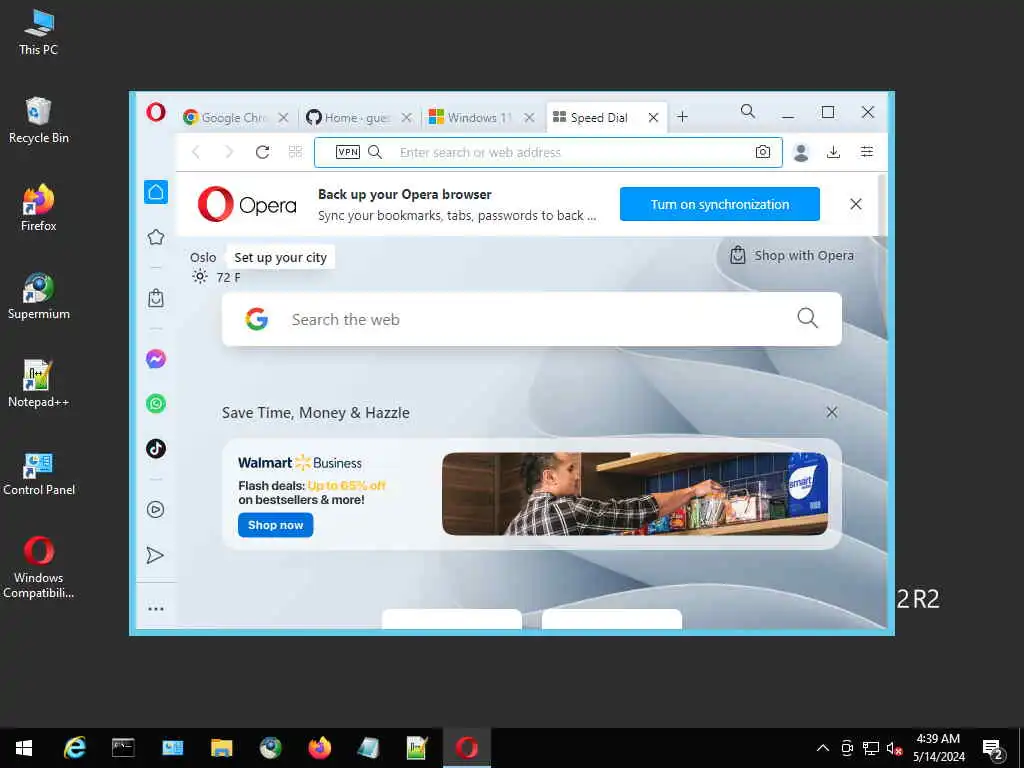The width and height of the screenshot is (1024, 768).
Task: Close the Google Chrome tab
Action: pyautogui.click(x=283, y=118)
